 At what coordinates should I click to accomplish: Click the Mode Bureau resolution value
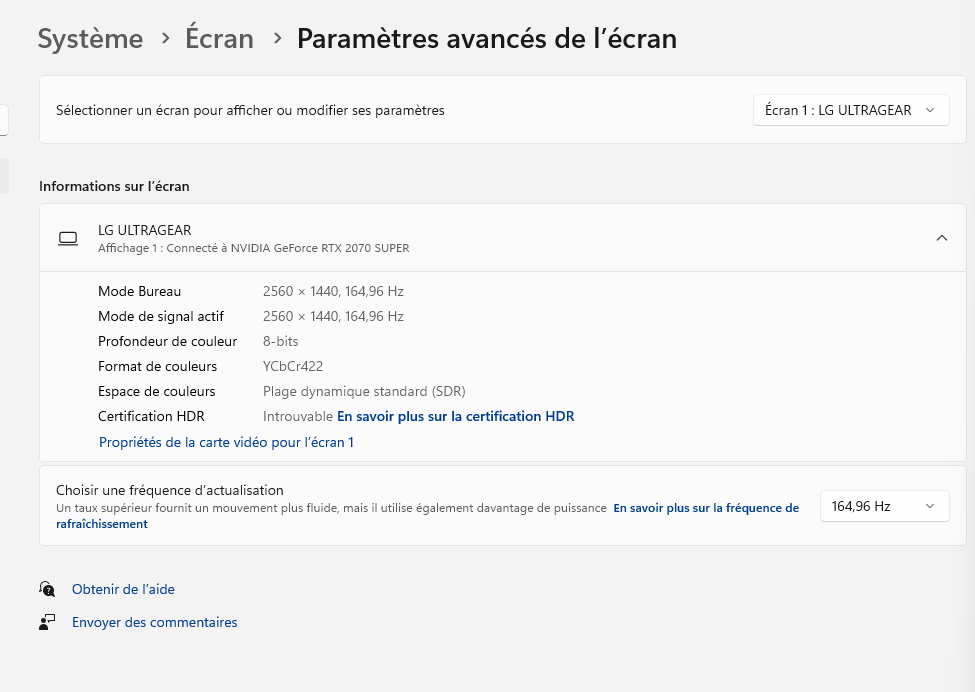(x=333, y=291)
